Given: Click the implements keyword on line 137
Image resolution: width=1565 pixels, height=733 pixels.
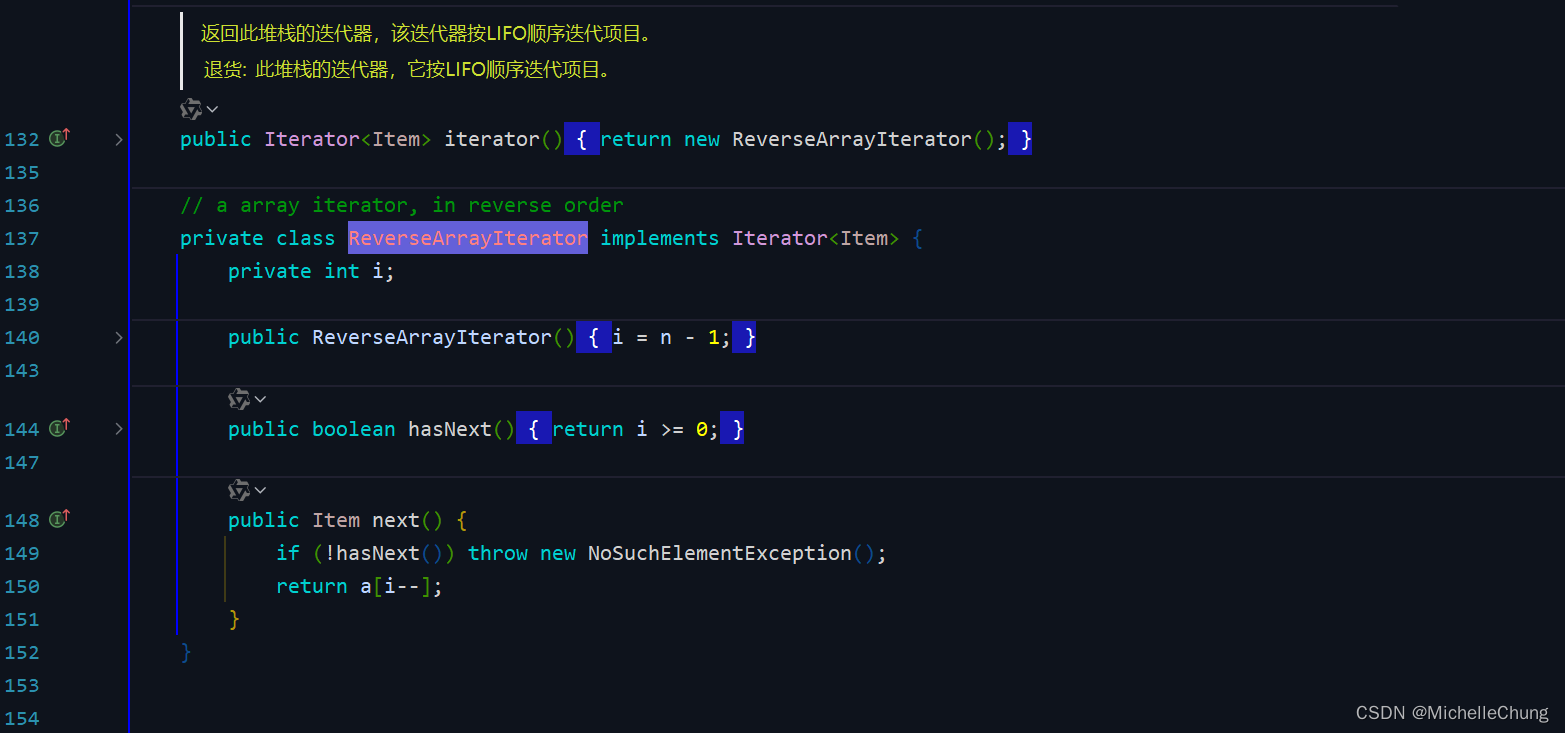Looking at the screenshot, I should [660, 238].
